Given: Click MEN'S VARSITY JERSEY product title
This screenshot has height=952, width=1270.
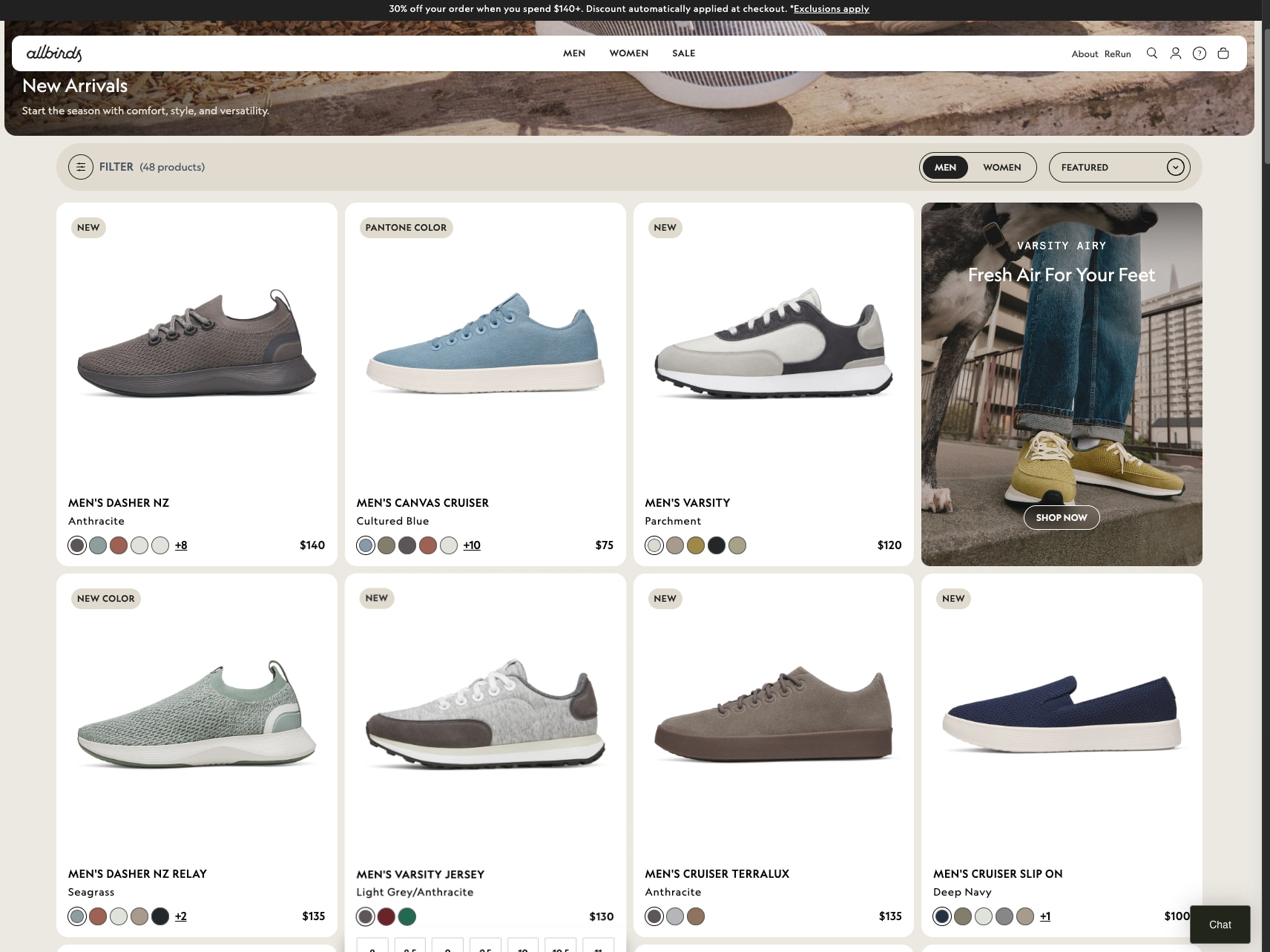Looking at the screenshot, I should click(x=421, y=875).
